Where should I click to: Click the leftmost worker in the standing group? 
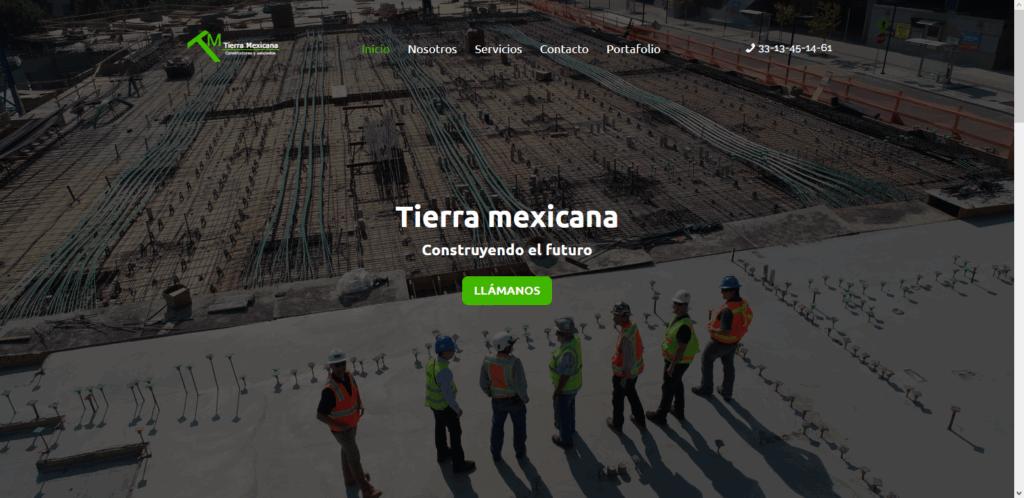pos(443,395)
